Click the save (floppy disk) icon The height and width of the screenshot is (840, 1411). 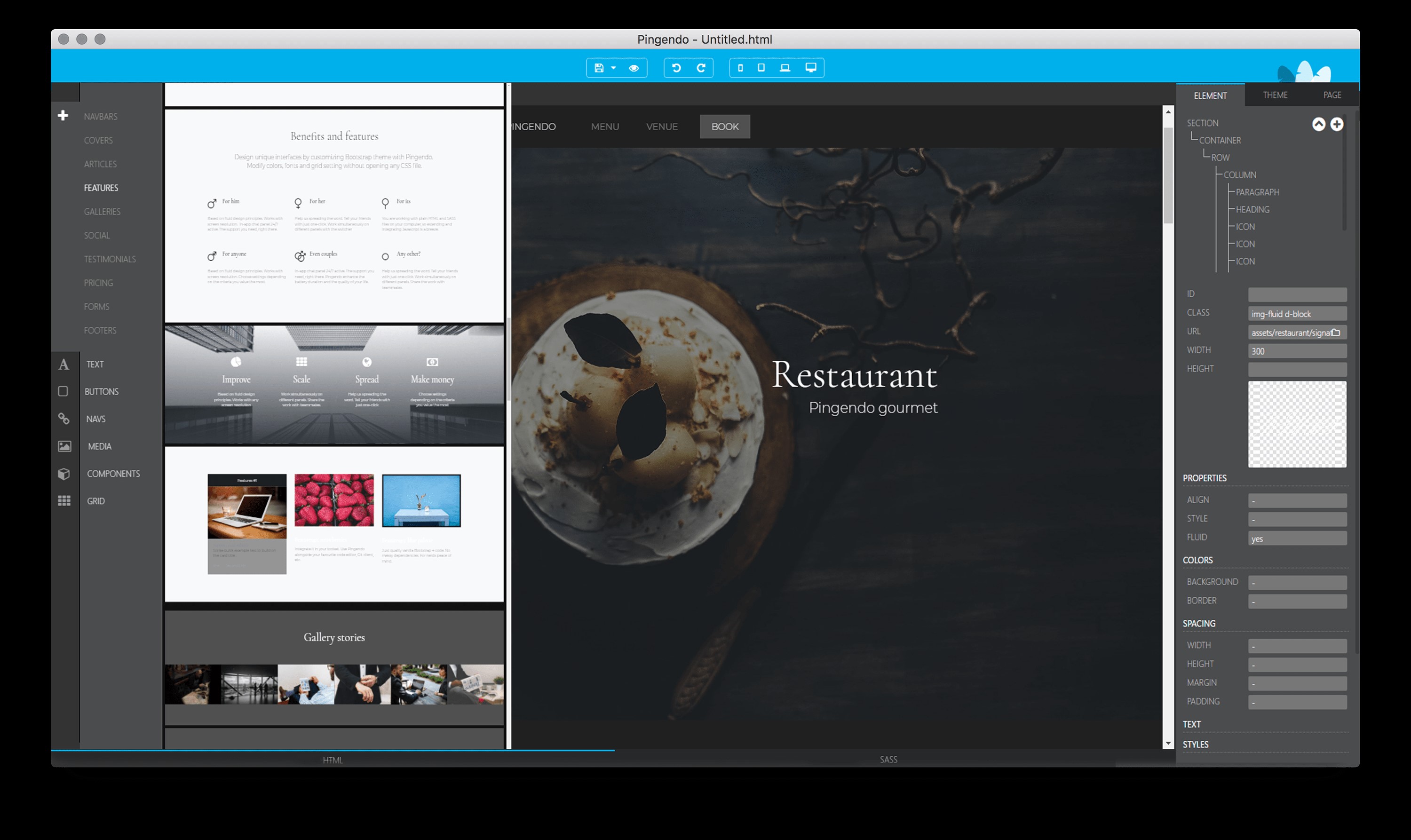(x=599, y=68)
